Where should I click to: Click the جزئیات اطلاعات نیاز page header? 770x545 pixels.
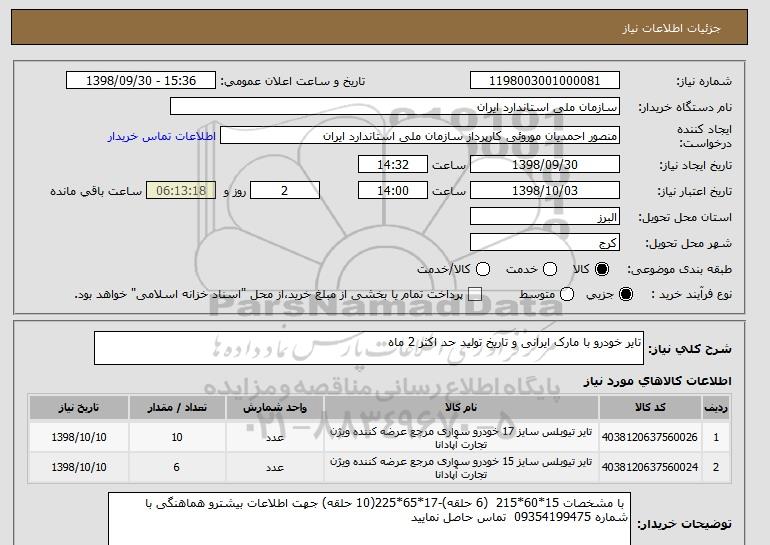[671, 28]
